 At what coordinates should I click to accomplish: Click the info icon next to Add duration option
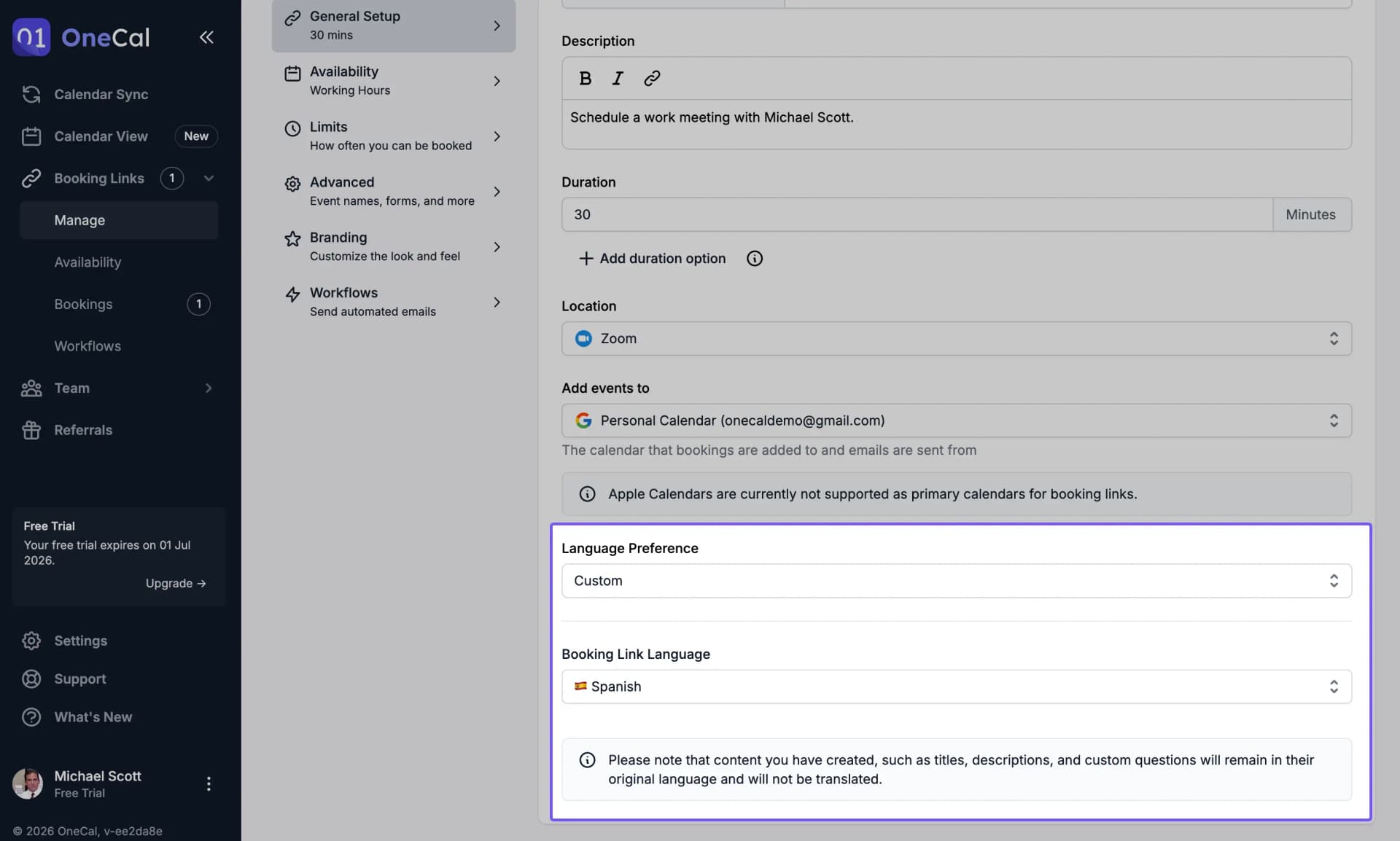[754, 259]
